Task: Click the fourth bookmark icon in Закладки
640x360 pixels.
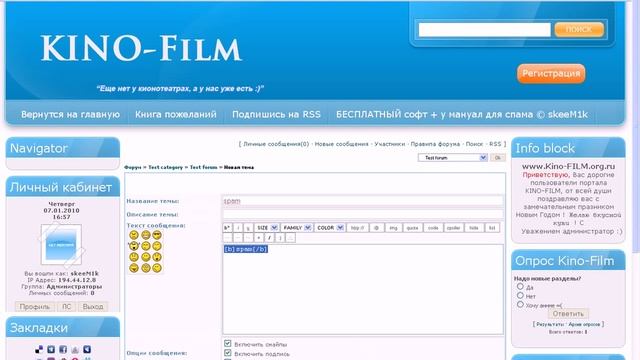Action: click(x=75, y=349)
